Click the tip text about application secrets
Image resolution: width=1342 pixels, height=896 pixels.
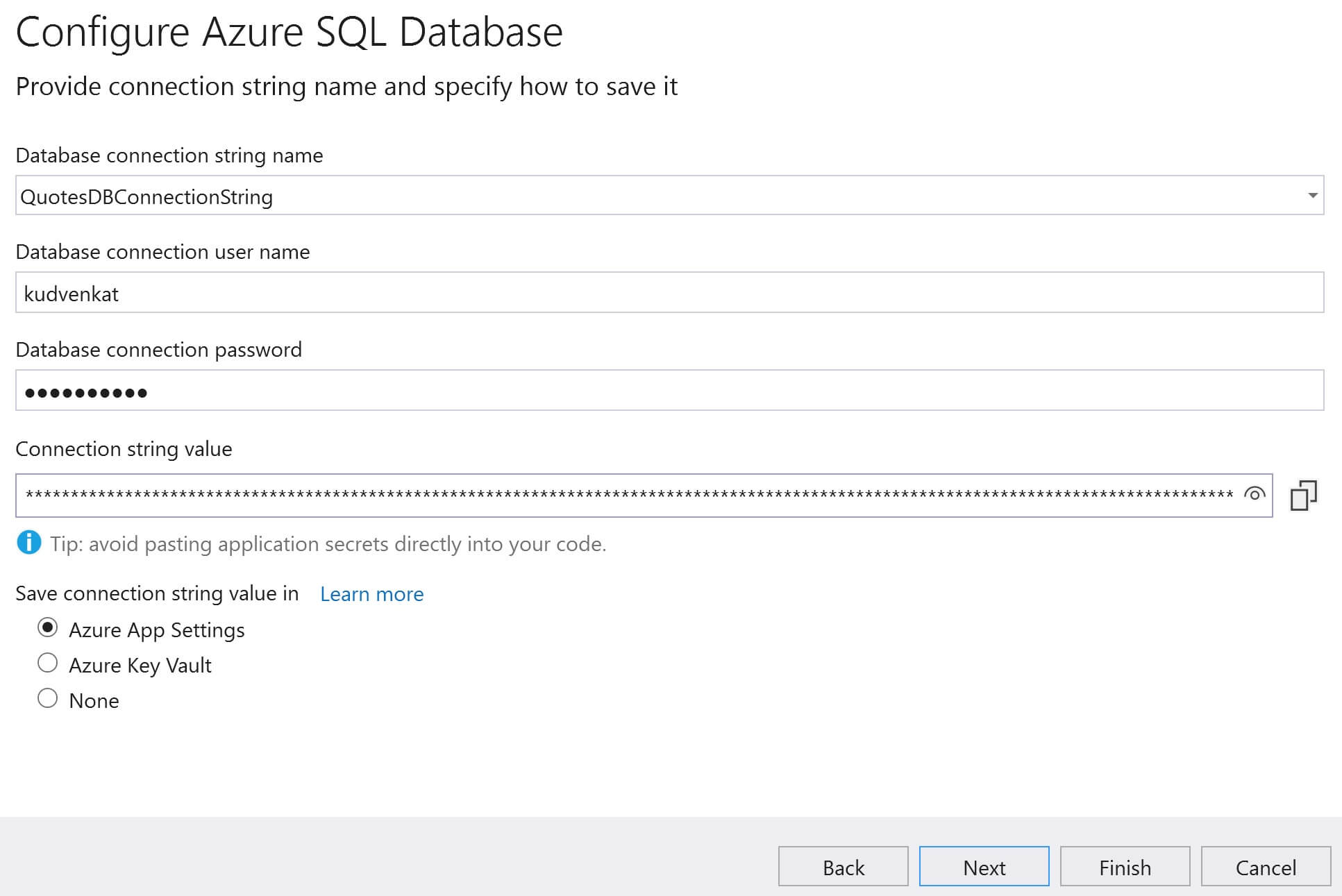[x=328, y=543]
